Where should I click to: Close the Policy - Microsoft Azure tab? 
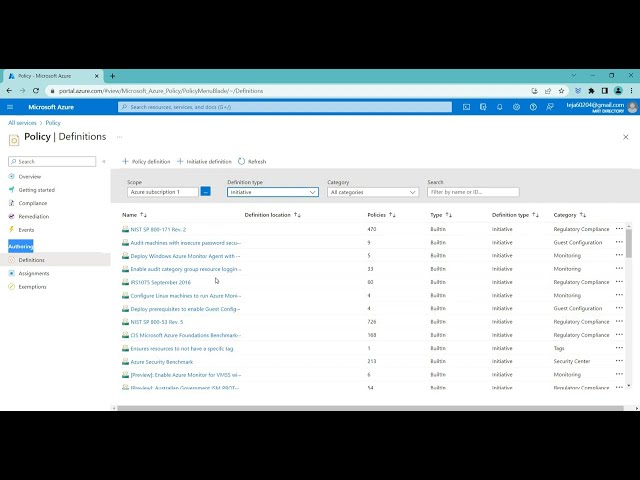97,76
